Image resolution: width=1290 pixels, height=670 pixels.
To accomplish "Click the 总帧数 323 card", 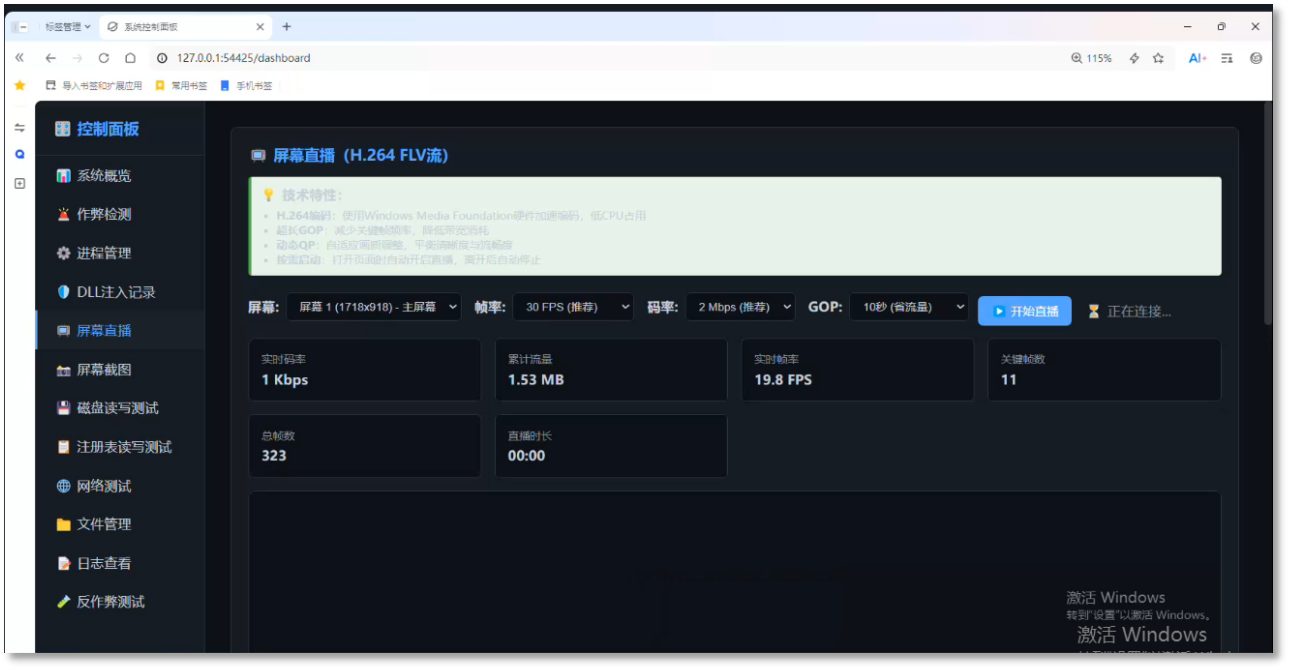I will click(364, 446).
